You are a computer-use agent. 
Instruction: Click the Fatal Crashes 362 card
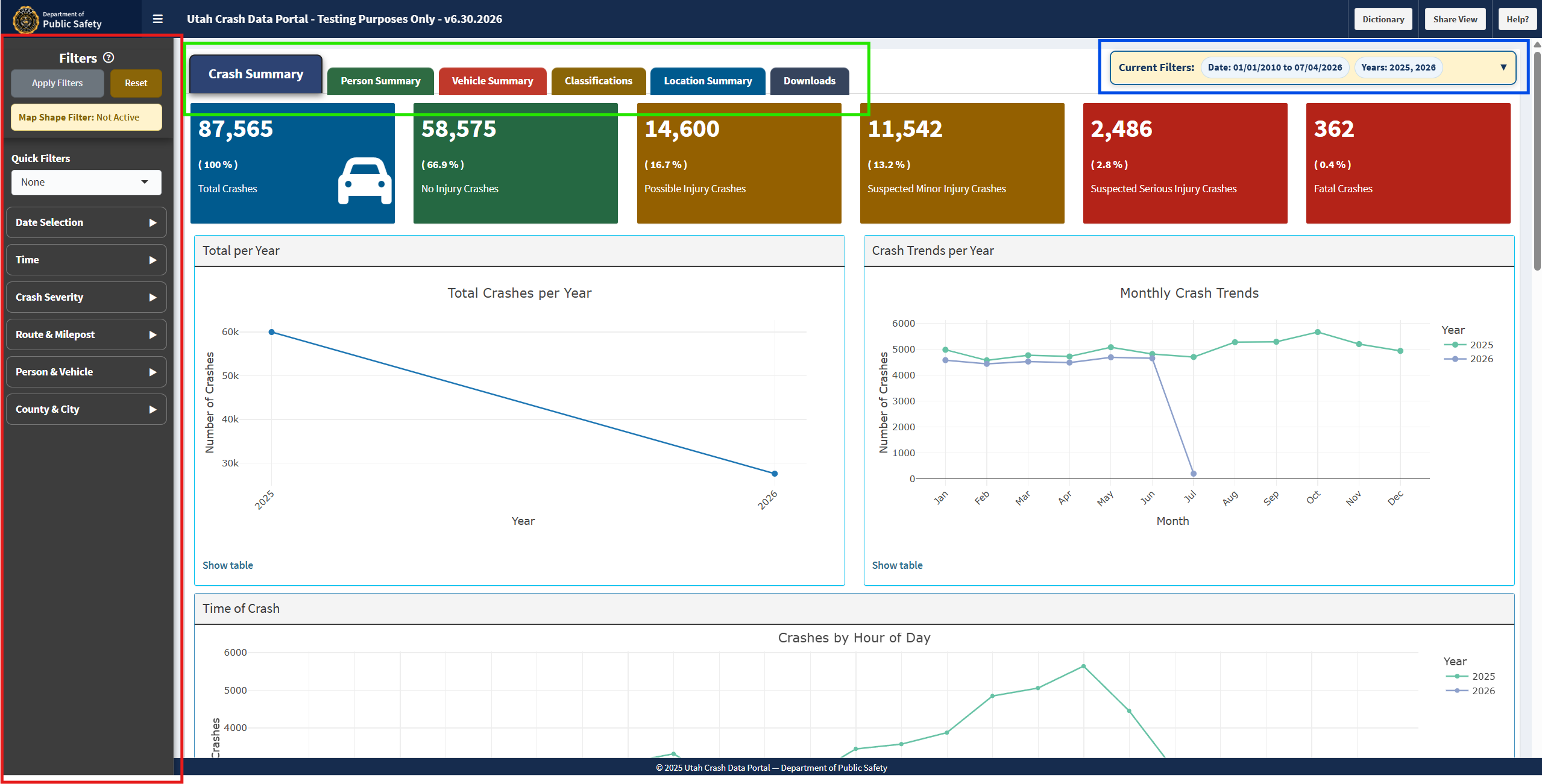pyautogui.click(x=1408, y=163)
